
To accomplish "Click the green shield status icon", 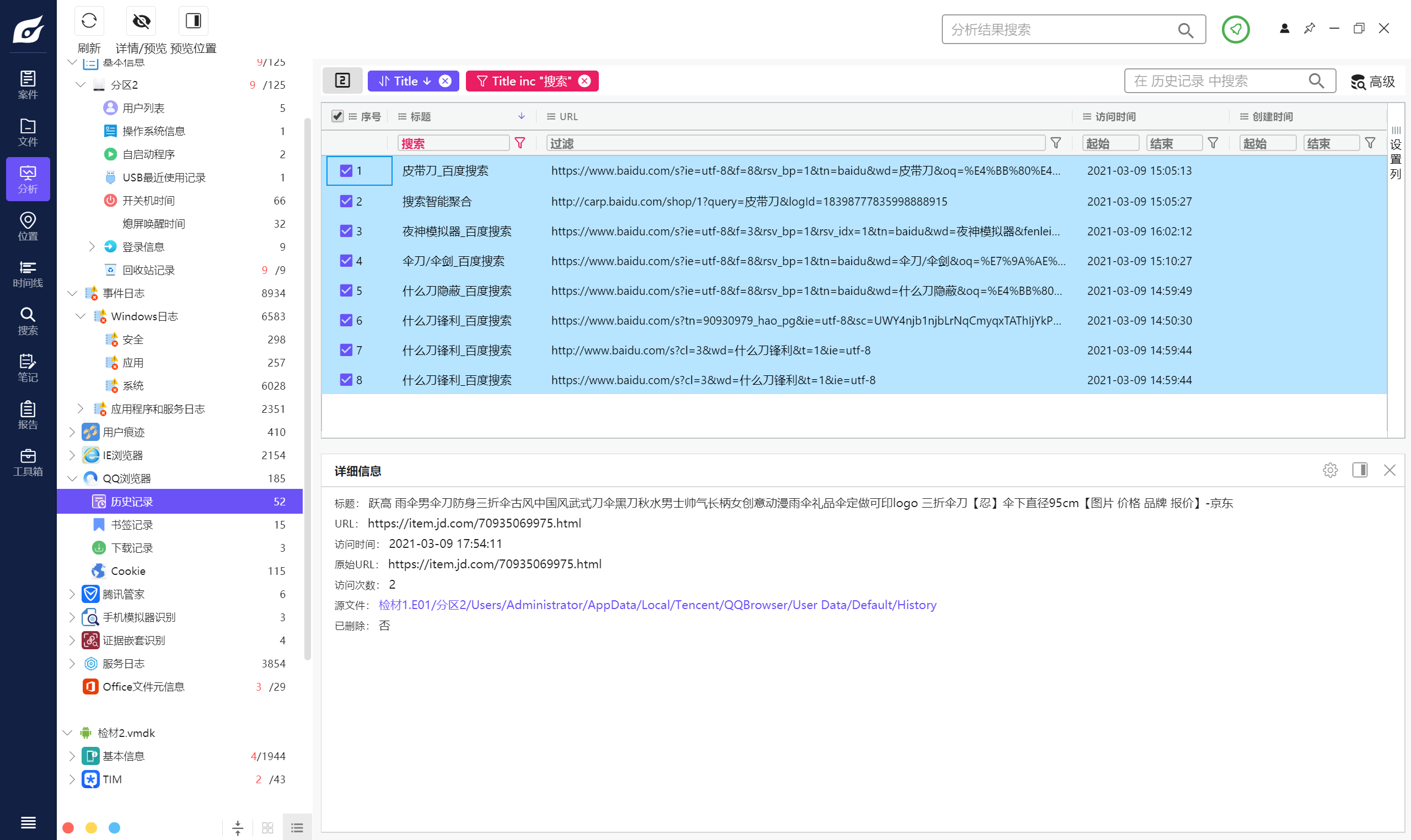I will (x=1235, y=29).
